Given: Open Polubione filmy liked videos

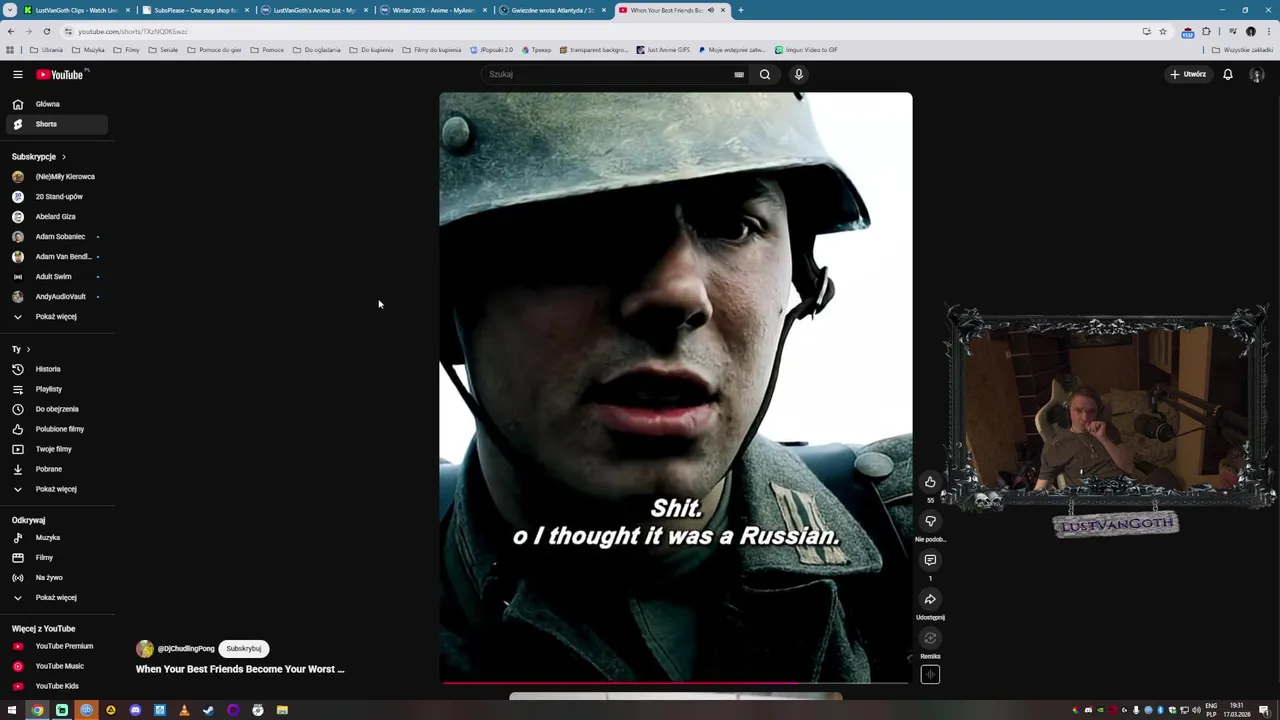Looking at the screenshot, I should pos(55,429).
